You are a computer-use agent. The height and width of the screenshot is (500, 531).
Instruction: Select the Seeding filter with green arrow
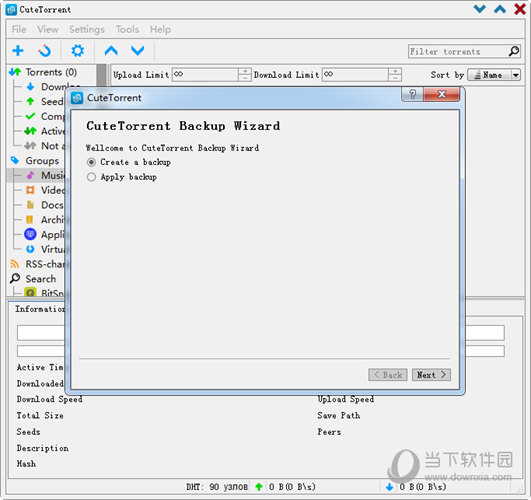30,101
